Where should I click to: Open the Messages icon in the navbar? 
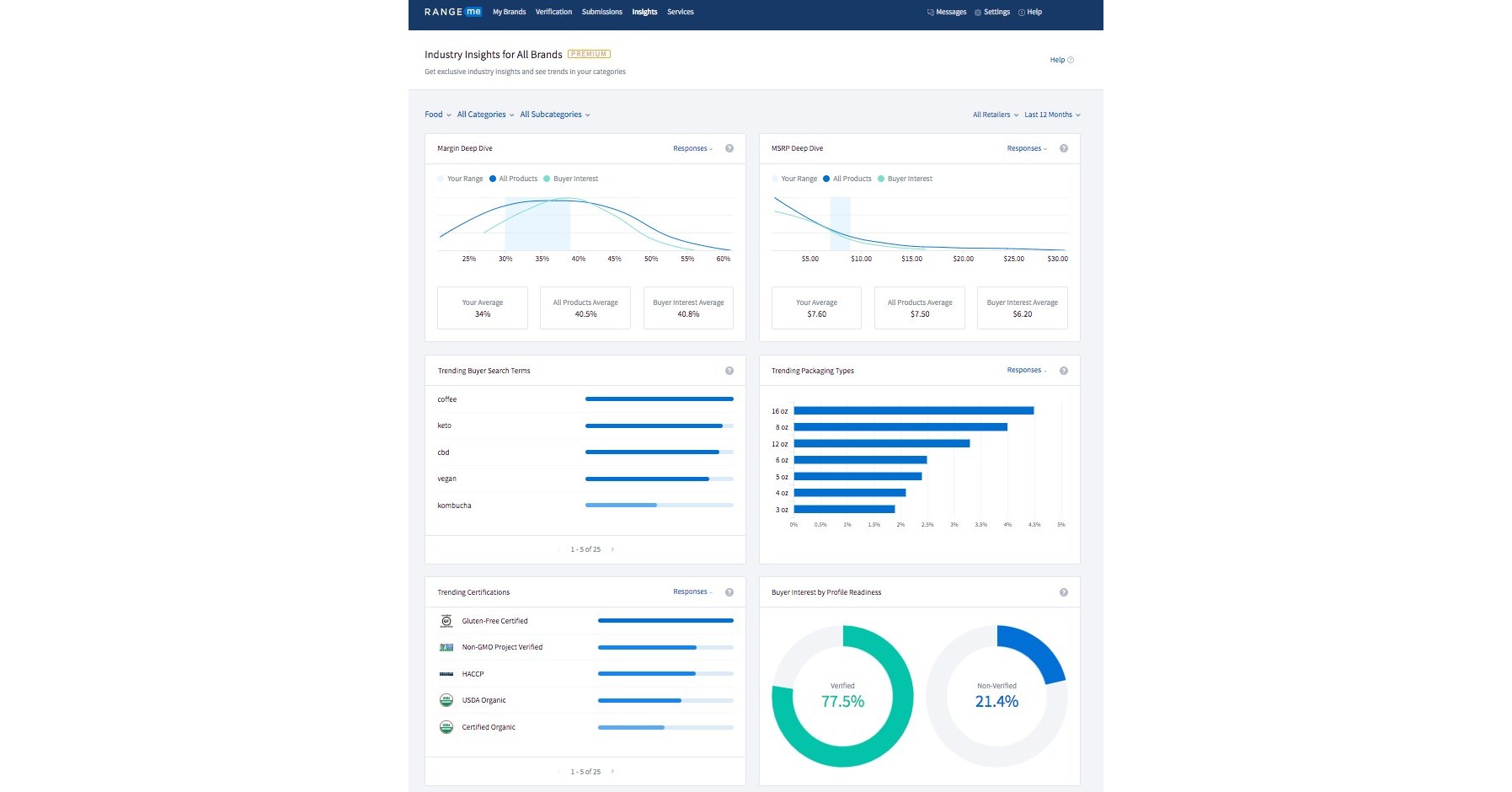(x=930, y=12)
